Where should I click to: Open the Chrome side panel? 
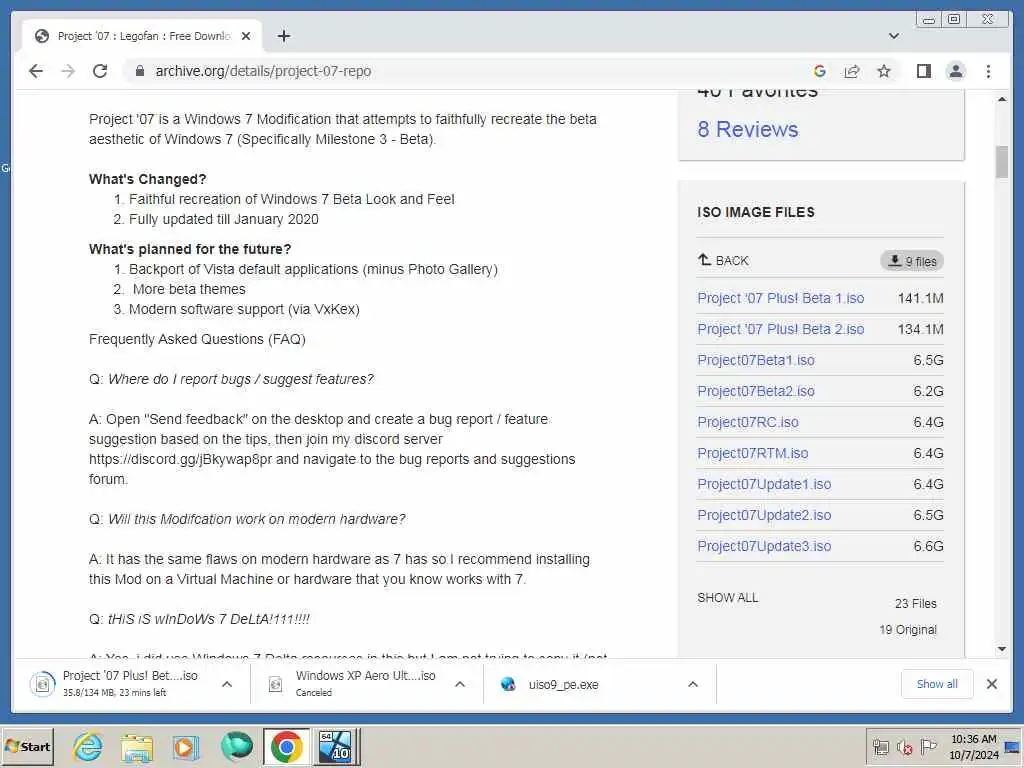[923, 71]
